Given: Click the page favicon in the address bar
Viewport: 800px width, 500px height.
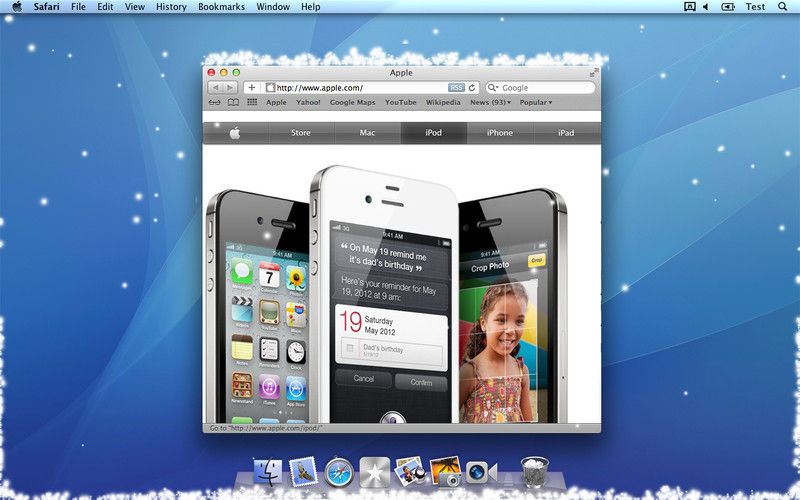Looking at the screenshot, I should pyautogui.click(x=270, y=88).
